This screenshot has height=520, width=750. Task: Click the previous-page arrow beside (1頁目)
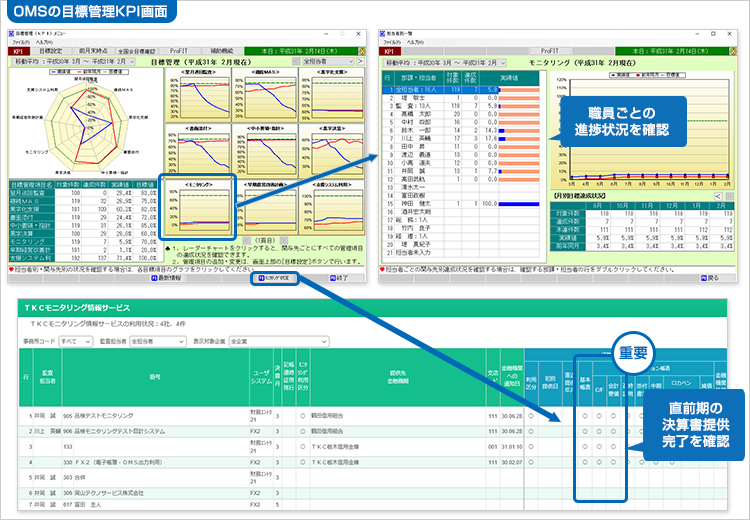(246, 241)
